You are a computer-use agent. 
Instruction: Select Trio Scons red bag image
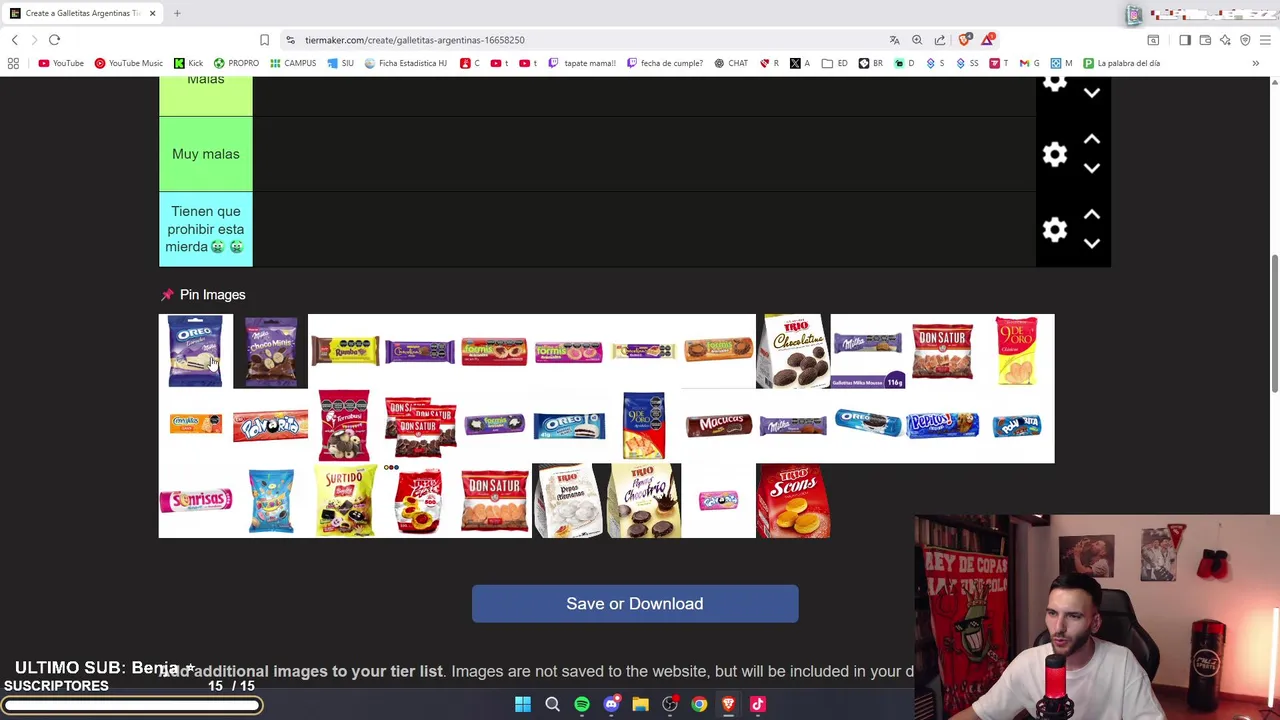pos(793,500)
